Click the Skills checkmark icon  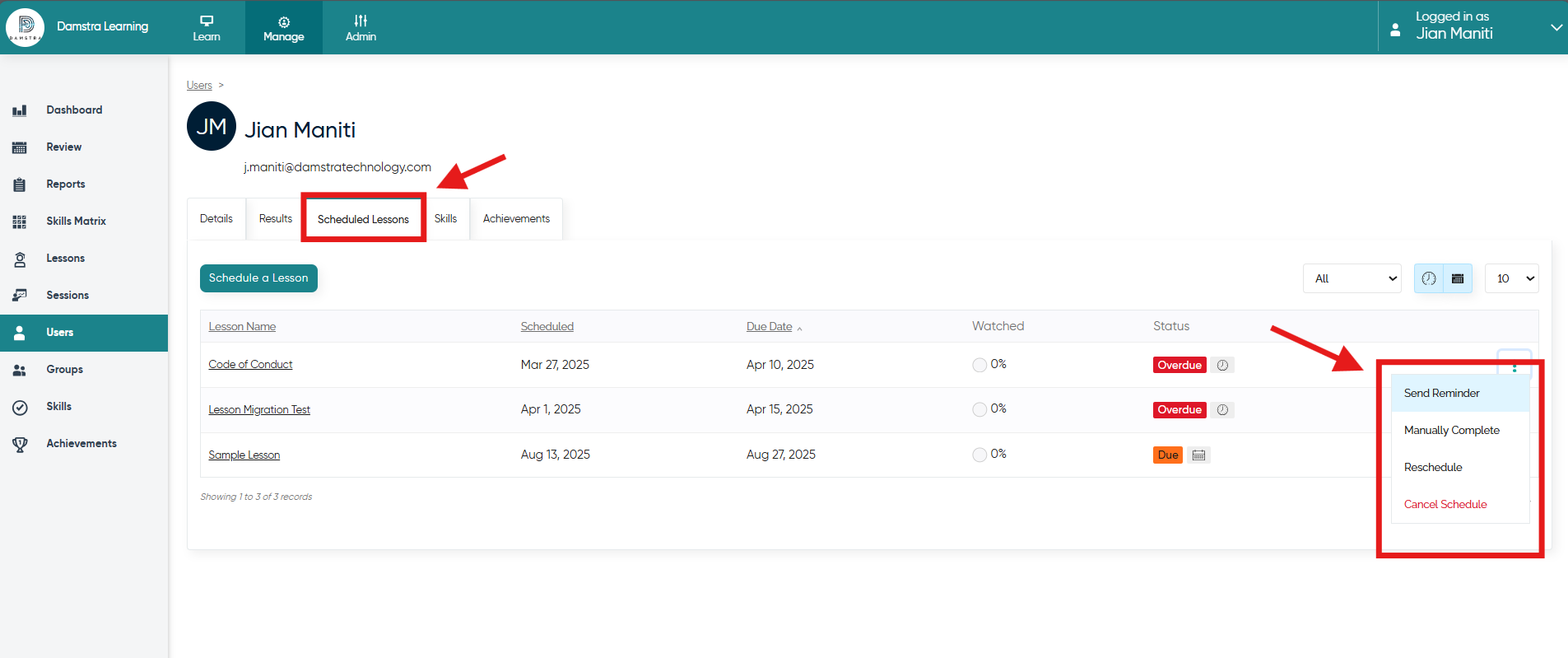(x=20, y=407)
